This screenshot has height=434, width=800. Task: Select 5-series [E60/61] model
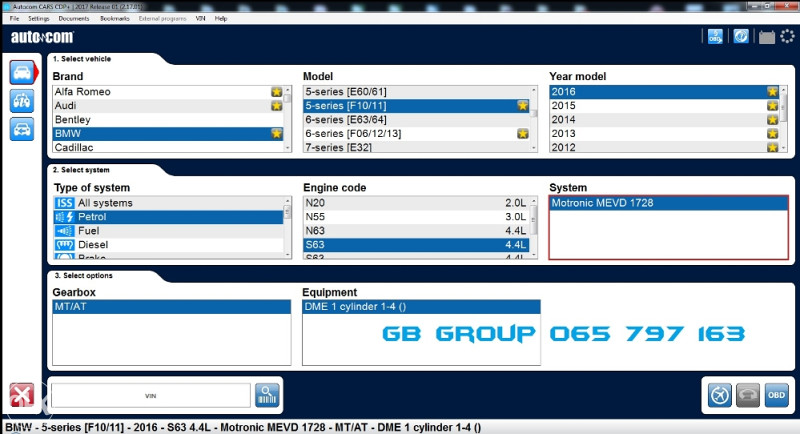(416, 92)
